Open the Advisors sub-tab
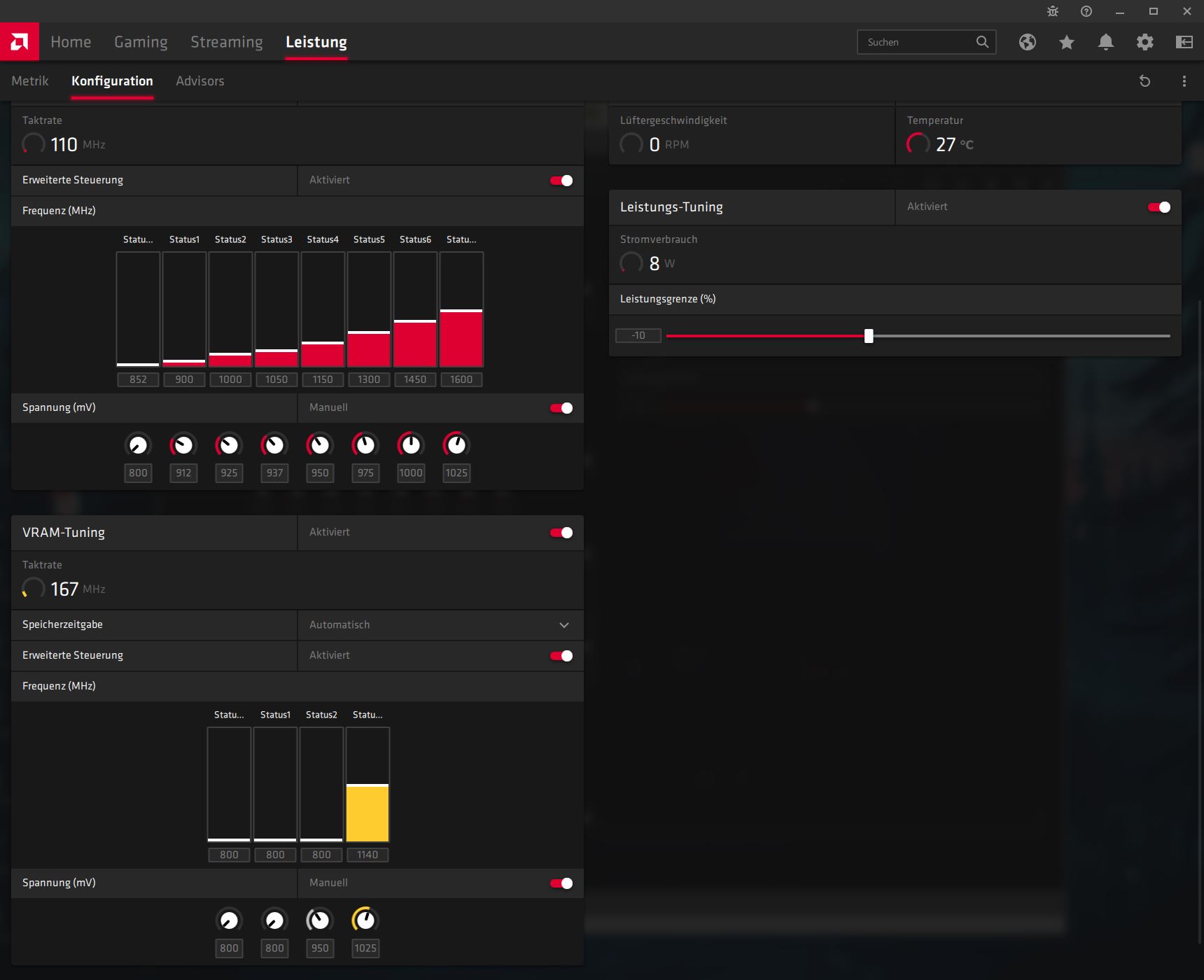This screenshot has height=980, width=1204. pos(200,81)
